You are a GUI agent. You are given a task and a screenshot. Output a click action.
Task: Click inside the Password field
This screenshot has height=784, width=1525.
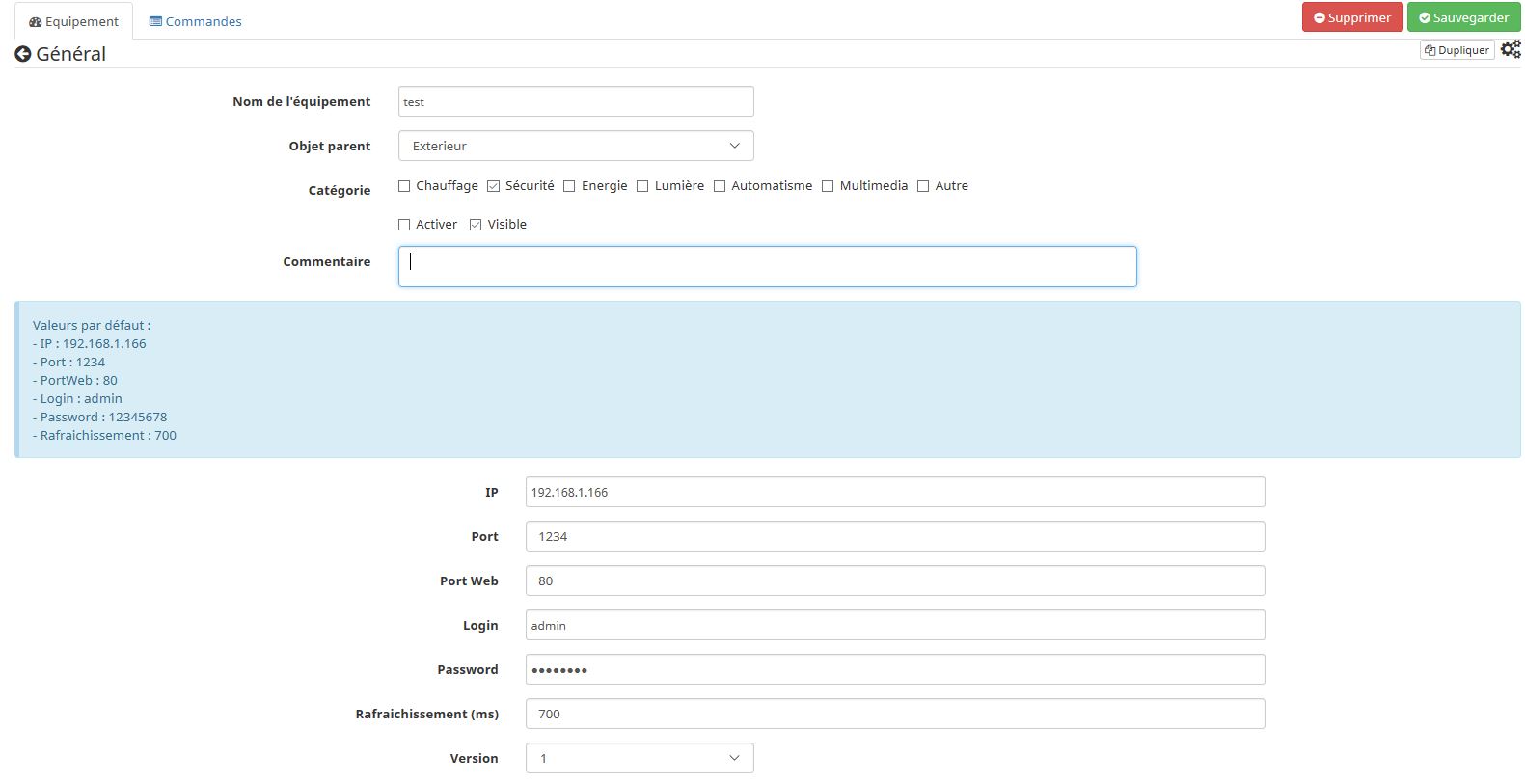point(894,669)
